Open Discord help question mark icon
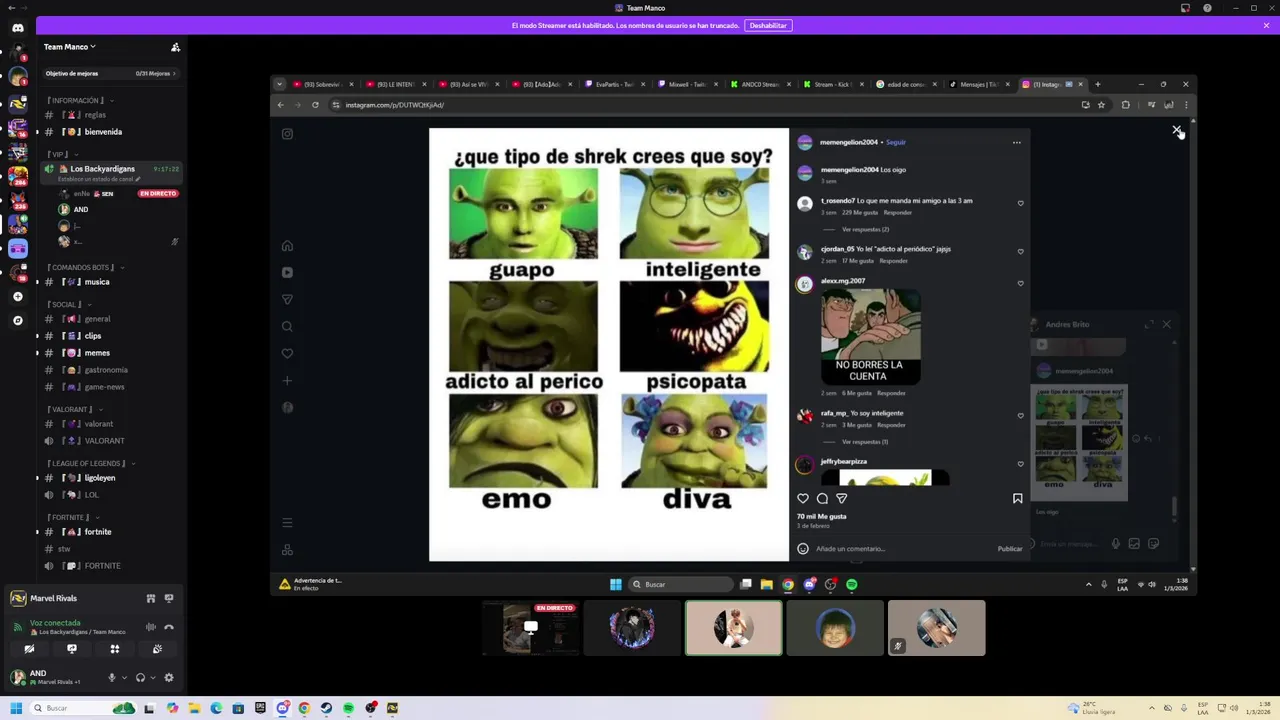The width and height of the screenshot is (1280, 720). coord(1207,8)
